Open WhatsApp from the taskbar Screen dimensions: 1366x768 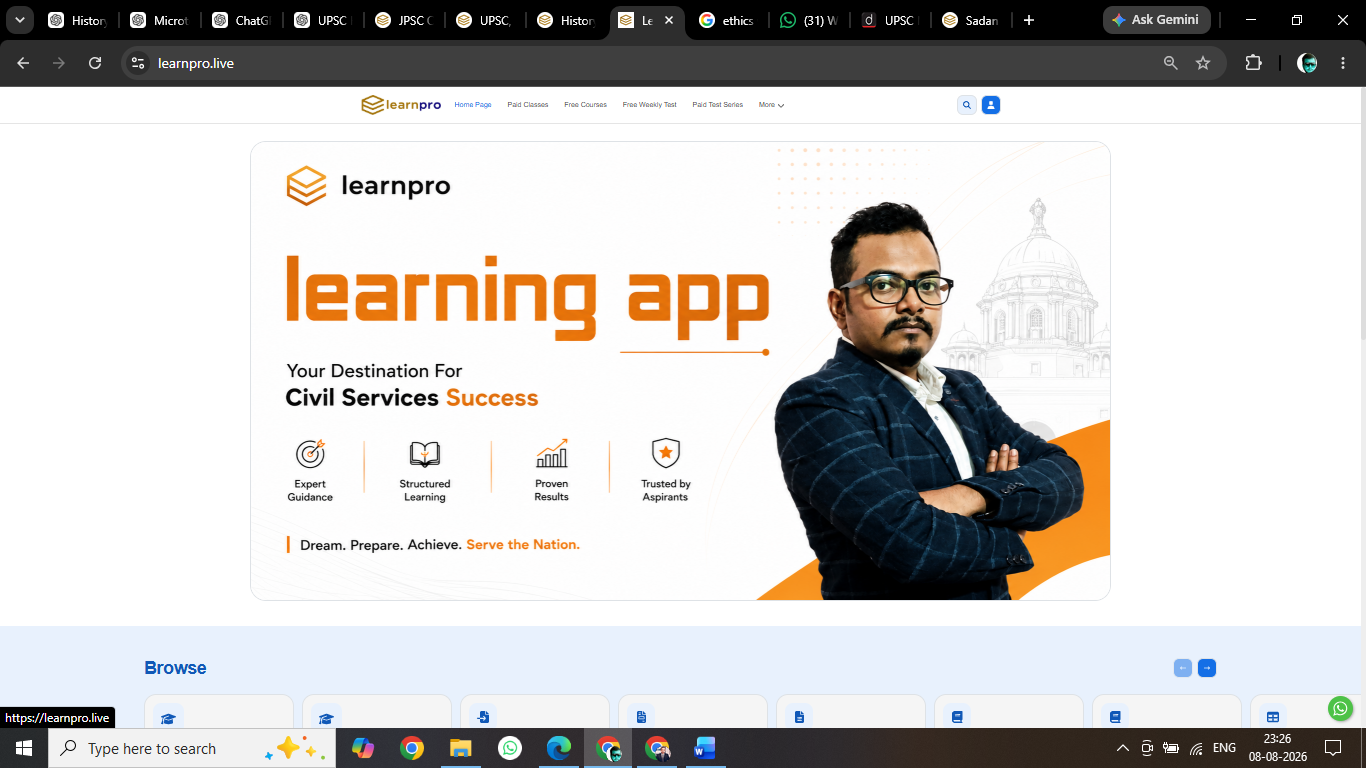point(510,748)
